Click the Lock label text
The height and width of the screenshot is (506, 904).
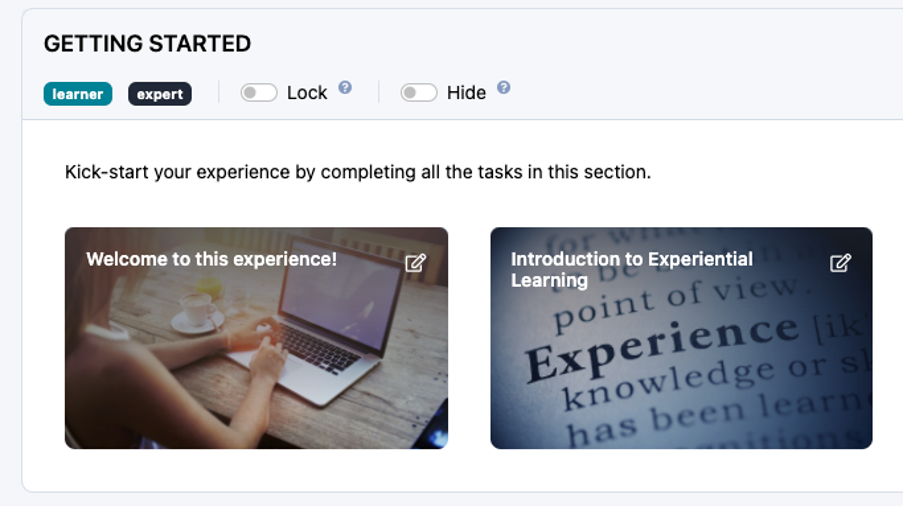coord(307,93)
